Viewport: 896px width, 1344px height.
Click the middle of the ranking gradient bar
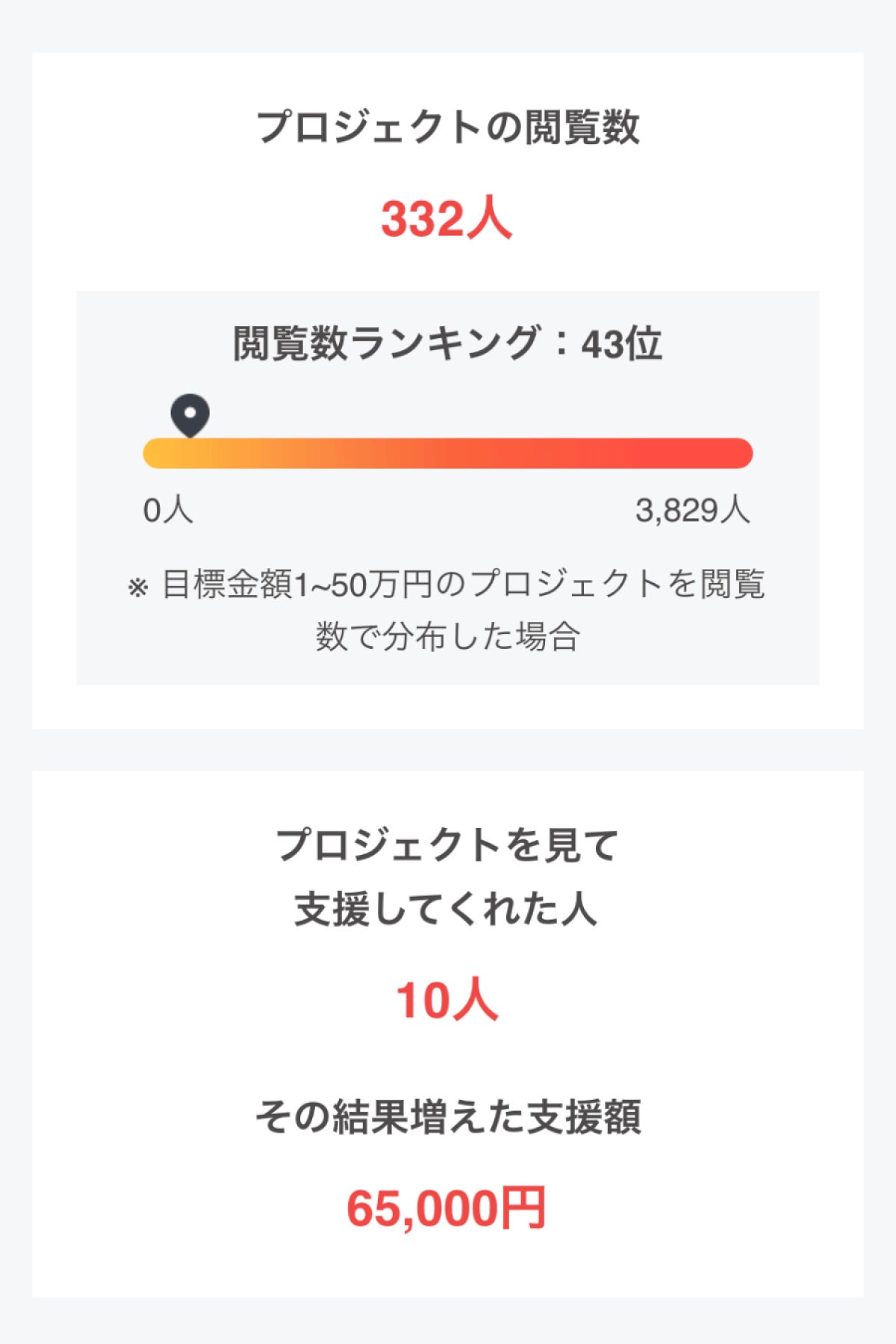tap(448, 453)
